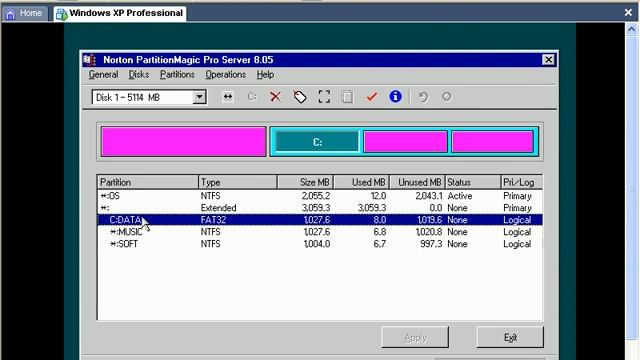Open the Help menu
Image resolution: width=640 pixels, height=360 pixels.
tap(265, 75)
